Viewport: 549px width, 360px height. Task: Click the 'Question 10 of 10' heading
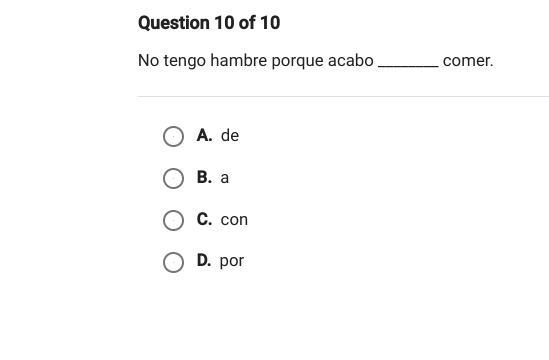(x=209, y=23)
